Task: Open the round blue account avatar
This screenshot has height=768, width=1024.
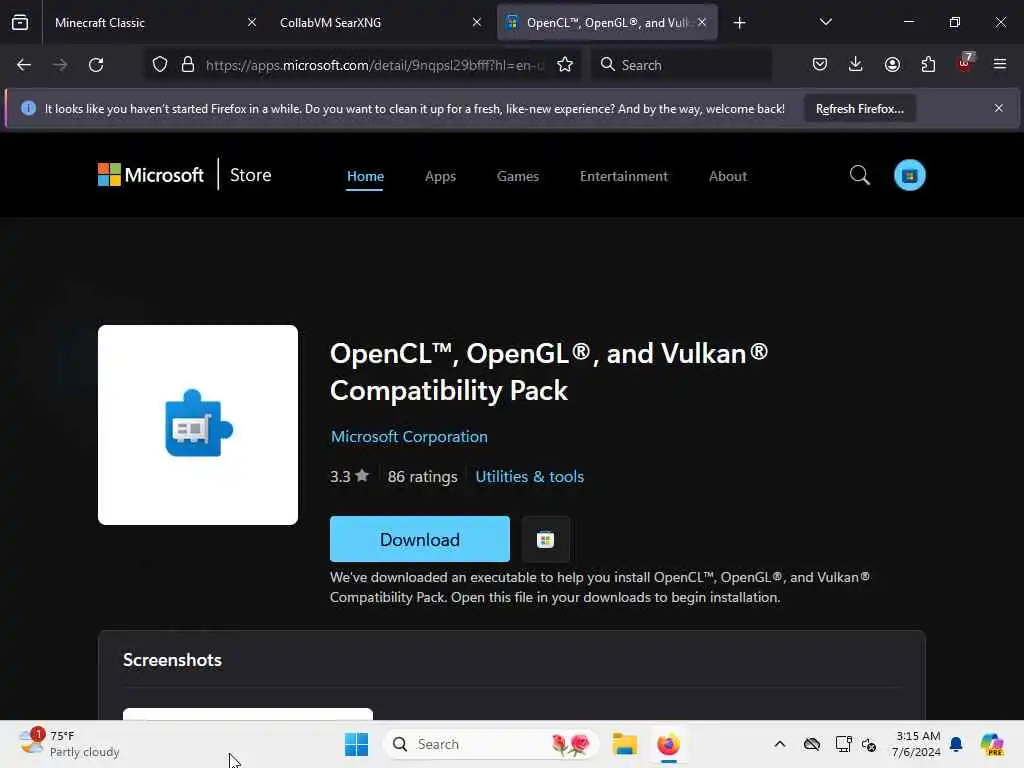Action: [x=910, y=175]
